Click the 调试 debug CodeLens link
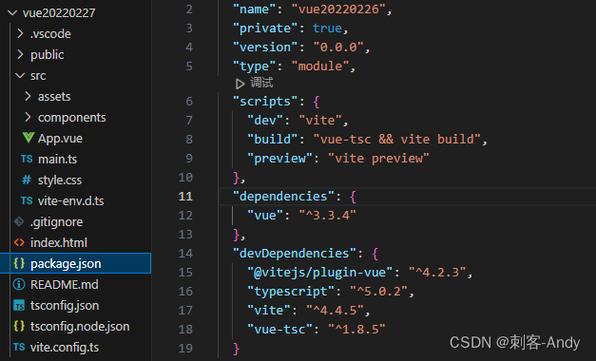596x361 pixels. (262, 83)
